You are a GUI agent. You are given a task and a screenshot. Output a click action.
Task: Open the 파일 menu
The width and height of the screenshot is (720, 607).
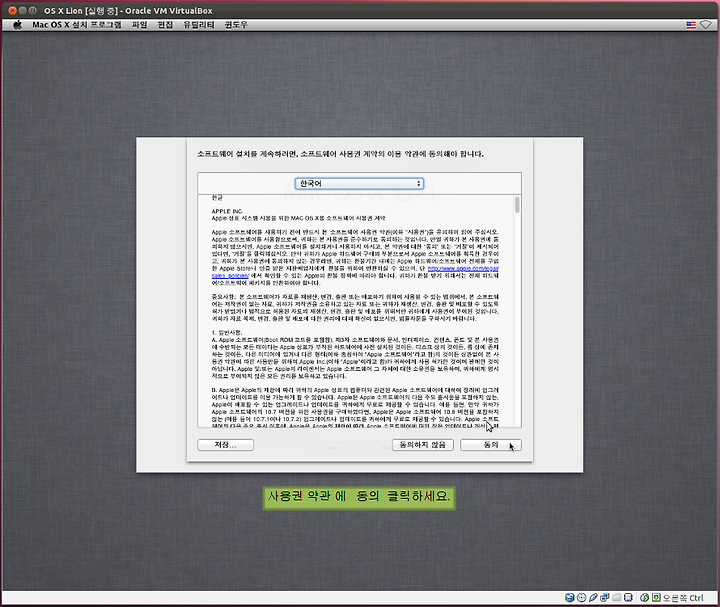(x=139, y=25)
